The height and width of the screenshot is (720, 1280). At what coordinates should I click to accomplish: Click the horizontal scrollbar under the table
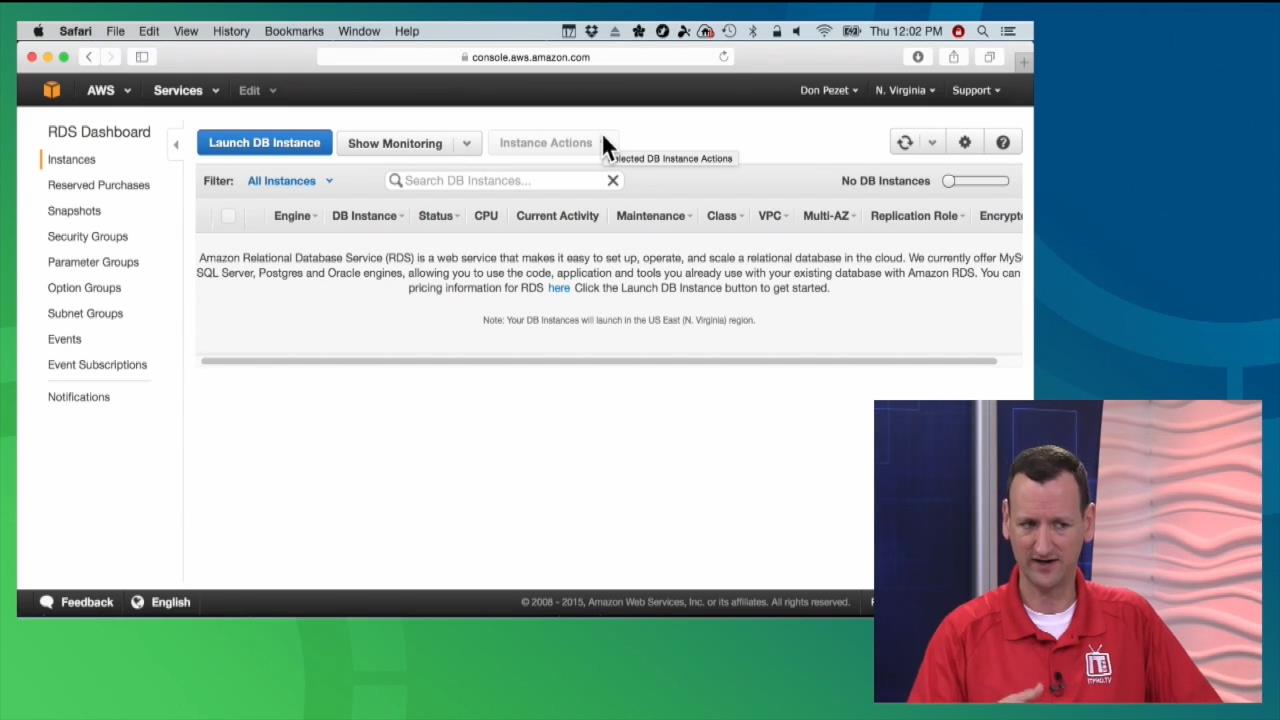pos(598,361)
